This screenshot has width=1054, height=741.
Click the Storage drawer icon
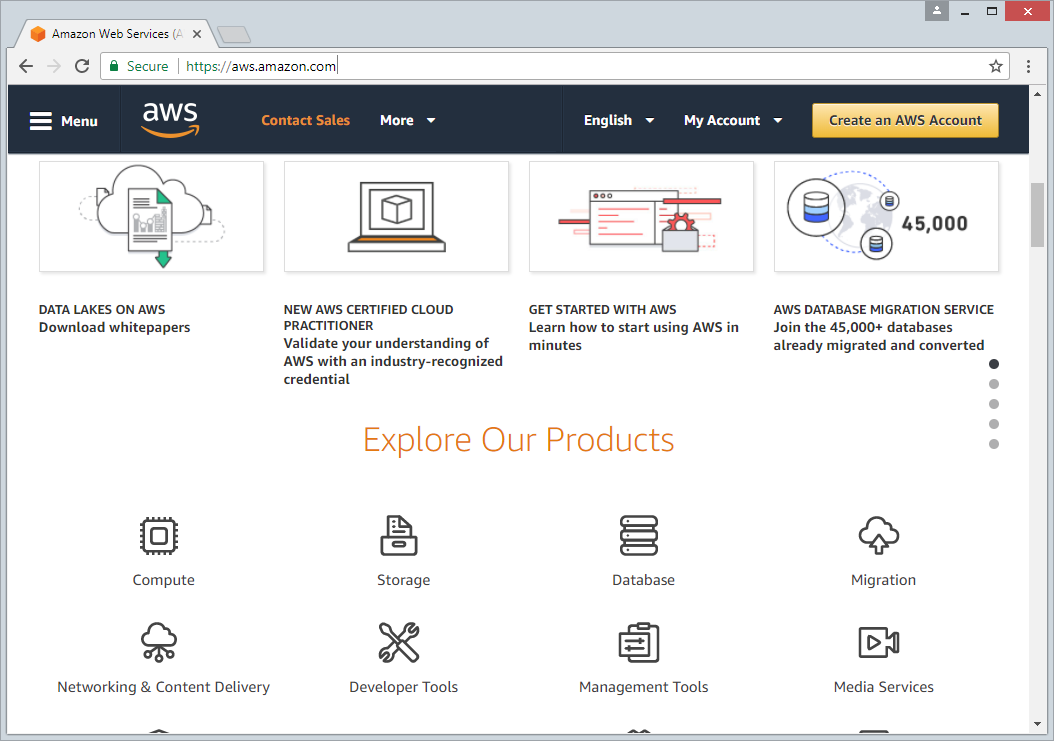click(399, 536)
